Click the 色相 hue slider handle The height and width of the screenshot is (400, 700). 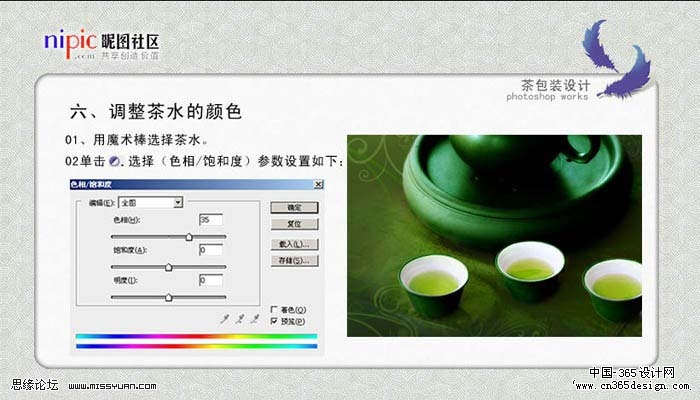pyautogui.click(x=189, y=237)
